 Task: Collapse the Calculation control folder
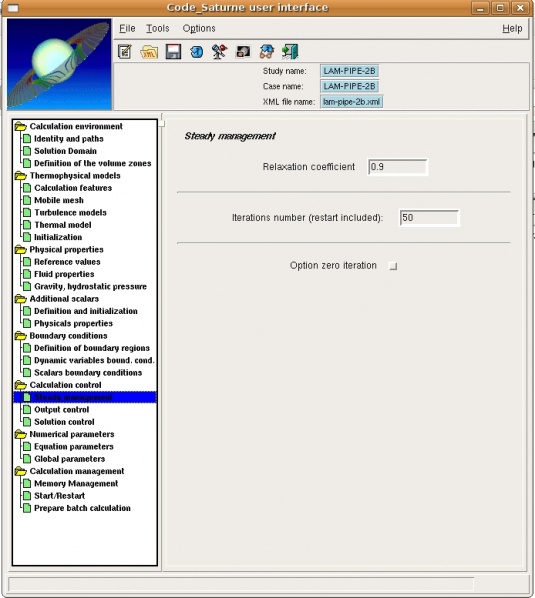pos(21,385)
